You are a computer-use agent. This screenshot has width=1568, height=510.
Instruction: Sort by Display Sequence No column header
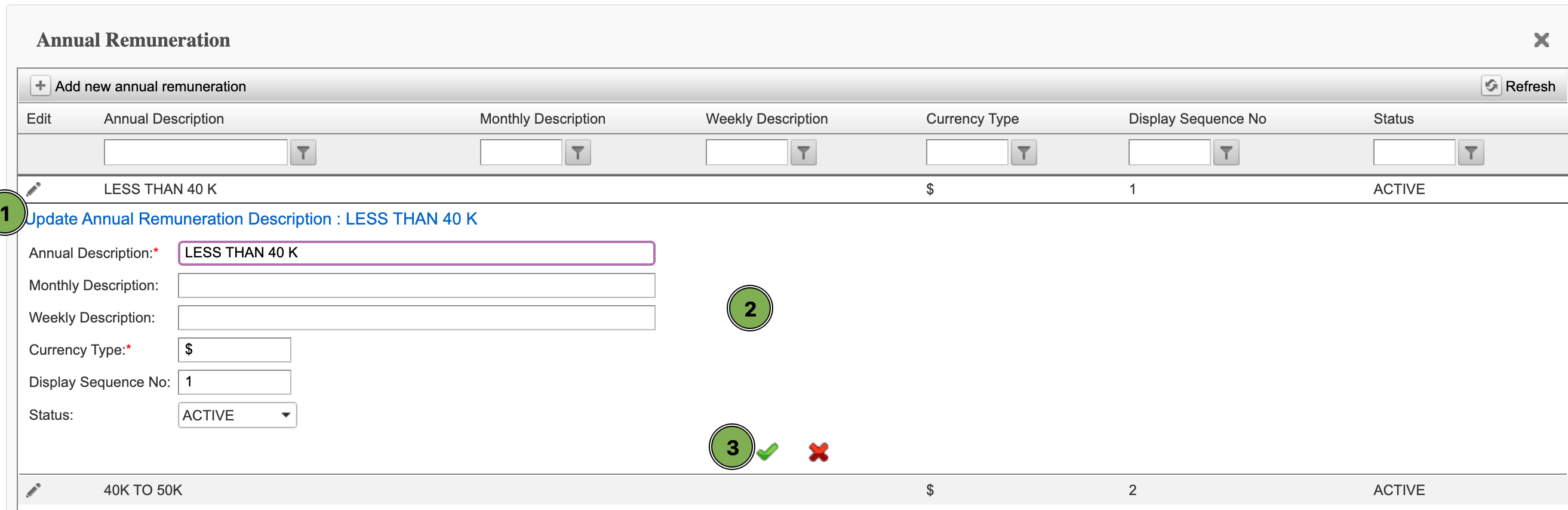click(1197, 119)
